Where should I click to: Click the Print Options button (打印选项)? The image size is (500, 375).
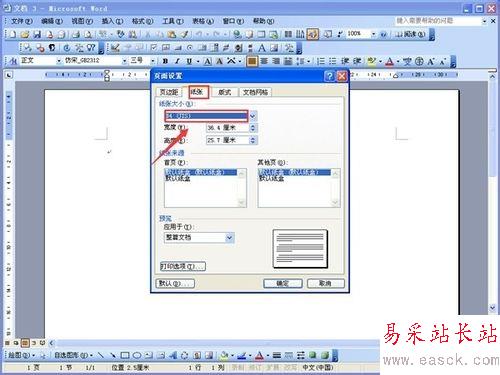pyautogui.click(x=183, y=266)
